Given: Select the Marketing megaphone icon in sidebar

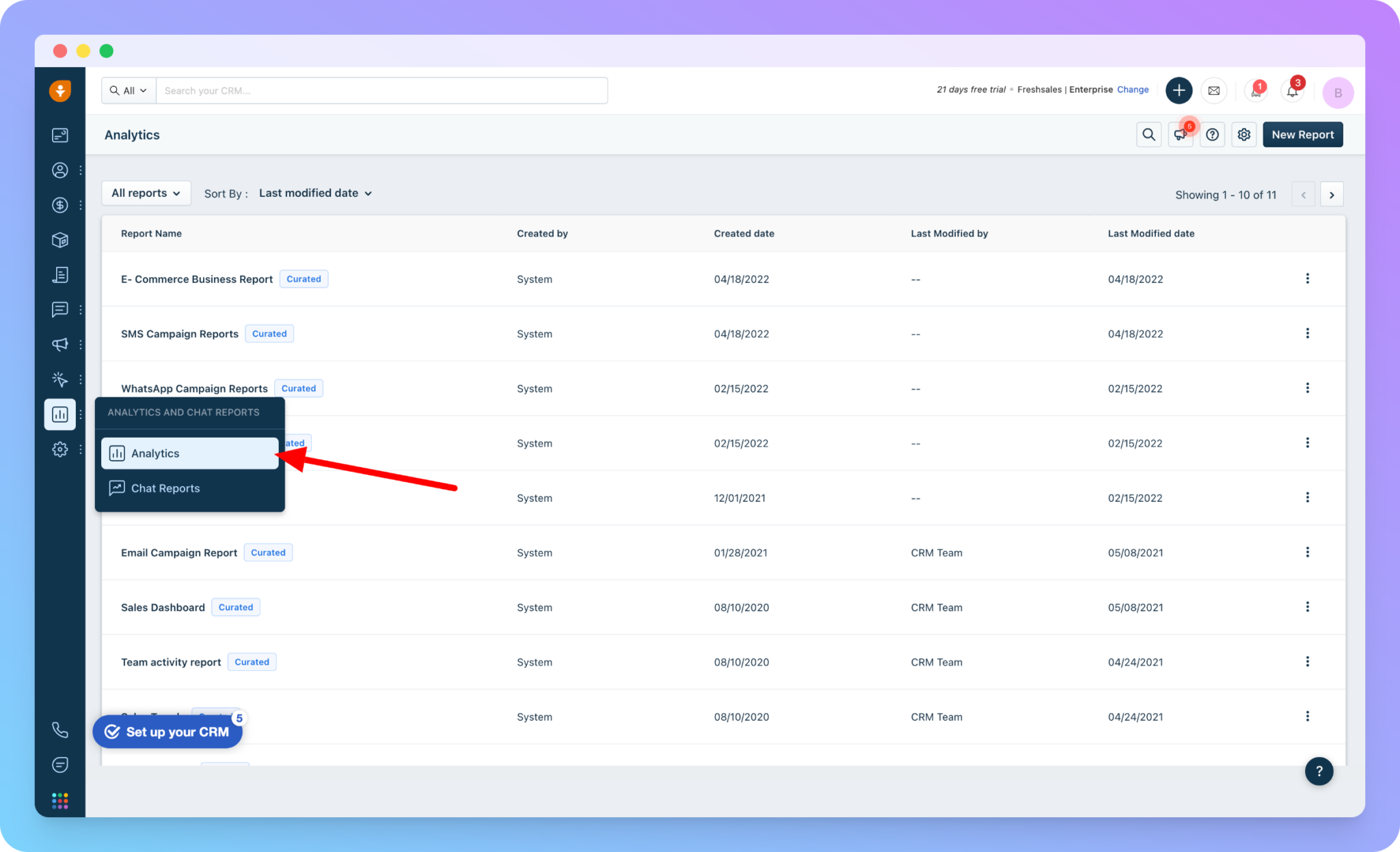Looking at the screenshot, I should (60, 345).
